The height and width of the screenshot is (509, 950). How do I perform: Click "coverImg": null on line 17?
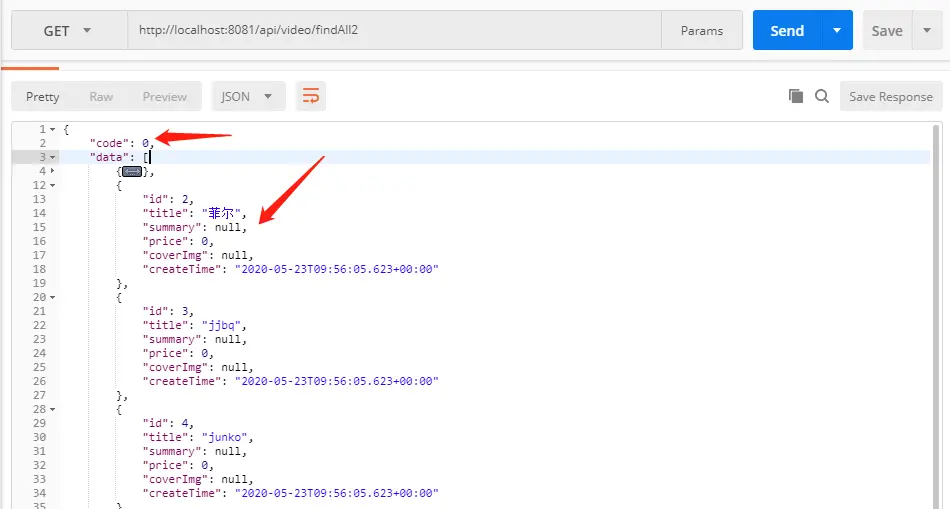point(198,255)
